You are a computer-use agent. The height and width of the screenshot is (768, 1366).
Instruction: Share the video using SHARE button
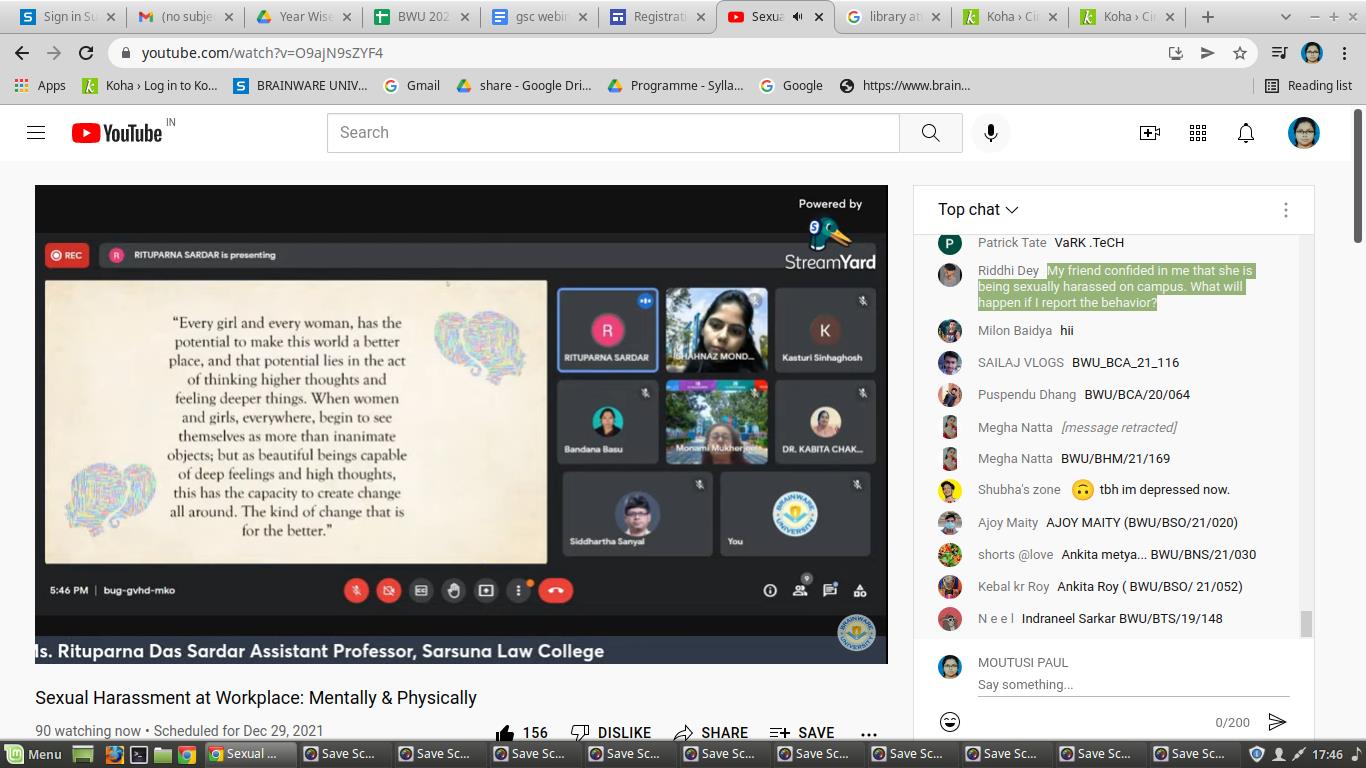(711, 733)
